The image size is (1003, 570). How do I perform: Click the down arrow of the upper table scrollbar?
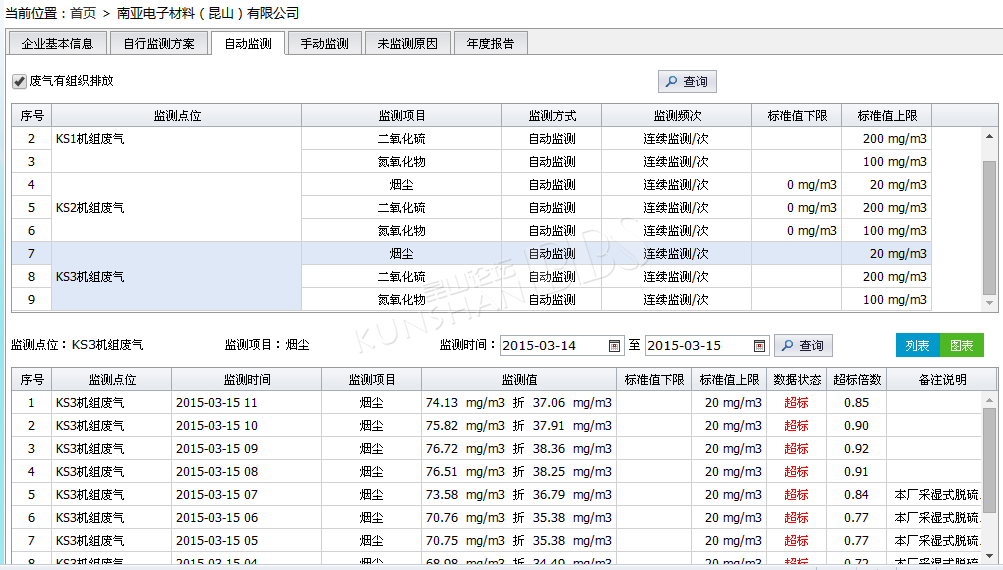pos(989,303)
